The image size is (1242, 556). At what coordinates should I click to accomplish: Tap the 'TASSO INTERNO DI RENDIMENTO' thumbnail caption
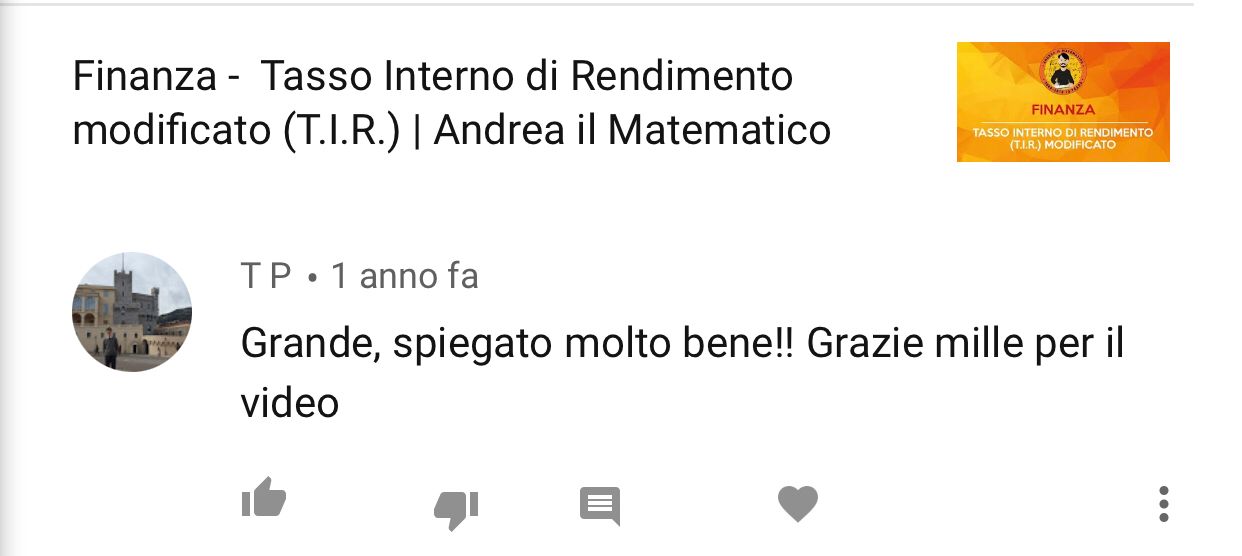[x=1063, y=132]
